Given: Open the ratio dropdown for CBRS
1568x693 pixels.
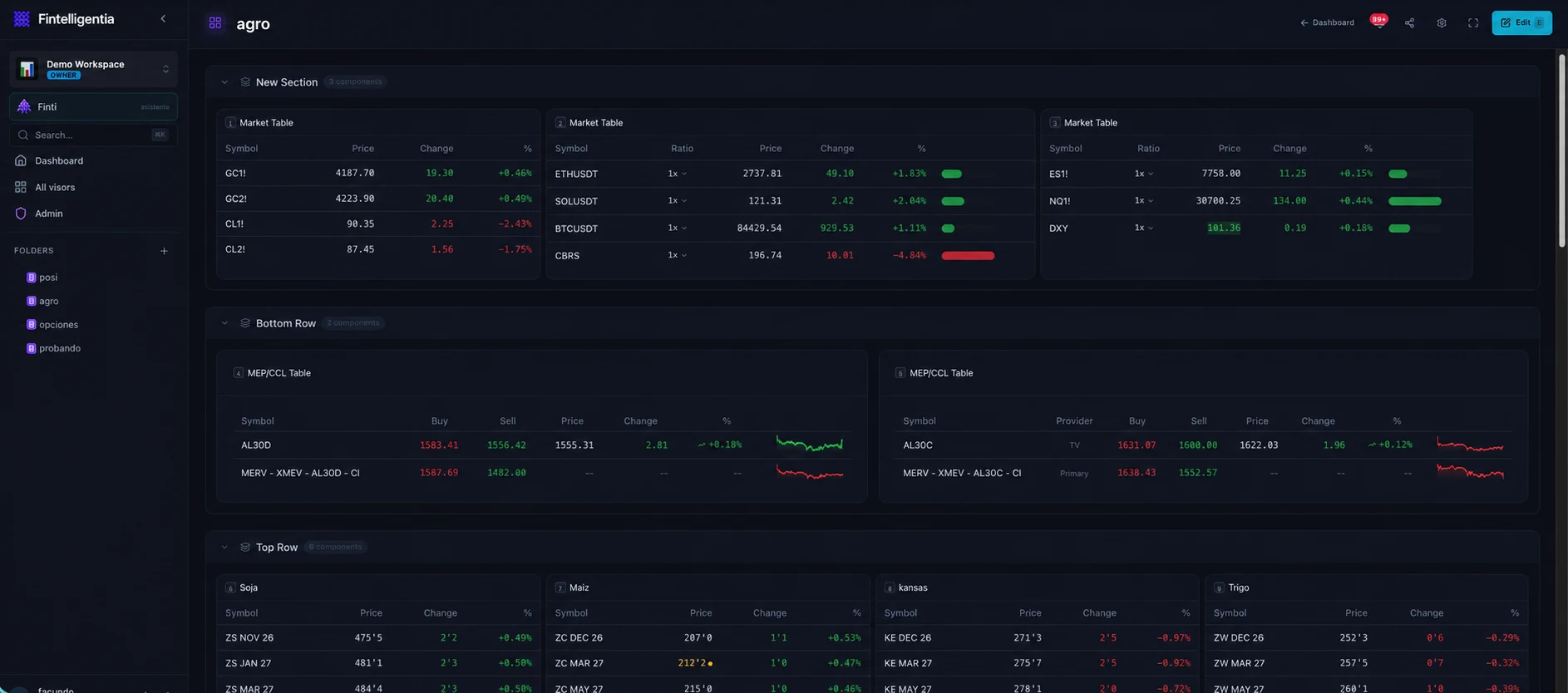Looking at the screenshot, I should click(677, 256).
